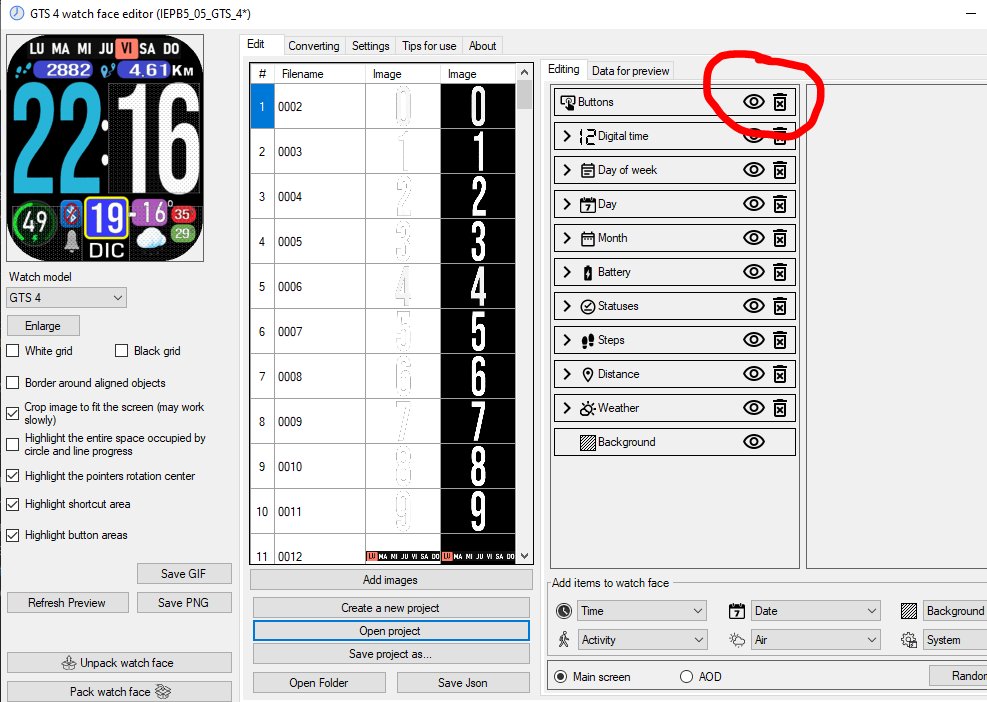Click the Statuses checkmark icon

click(587, 306)
